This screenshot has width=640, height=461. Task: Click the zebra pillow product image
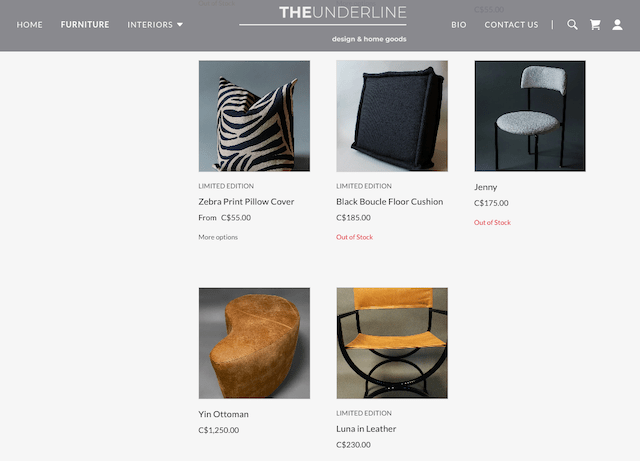click(254, 116)
